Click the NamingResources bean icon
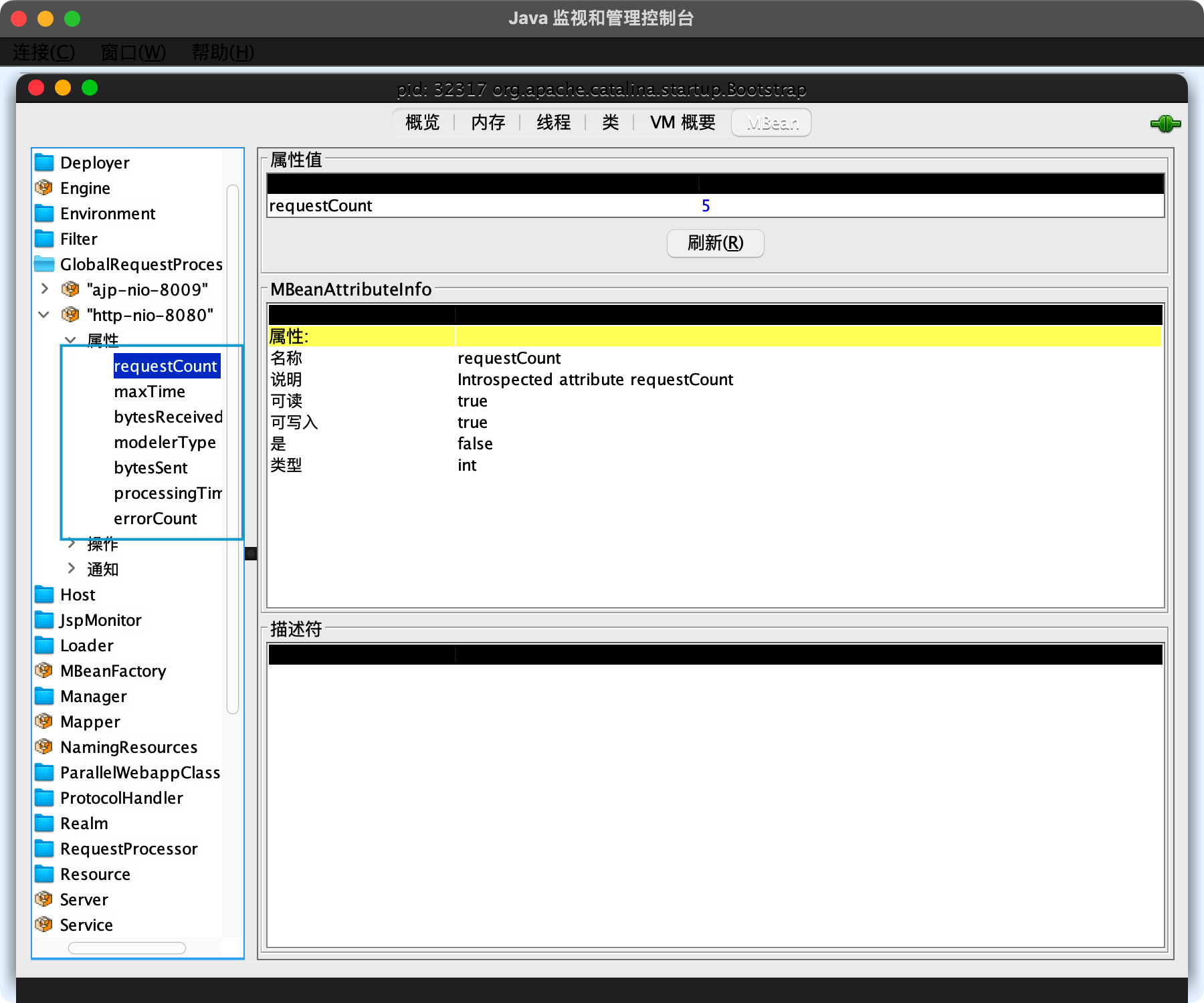The height and width of the screenshot is (1003, 1204). tap(44, 747)
